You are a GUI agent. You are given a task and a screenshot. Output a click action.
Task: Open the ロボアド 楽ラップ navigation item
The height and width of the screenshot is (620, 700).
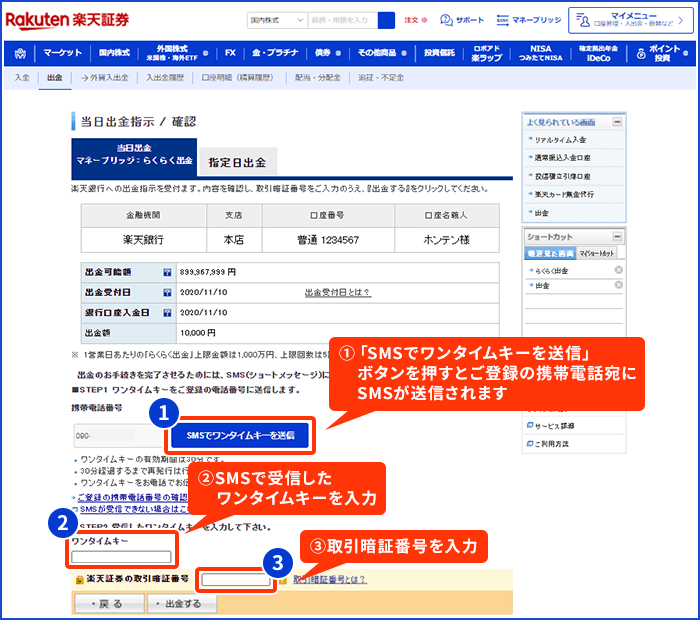[x=487, y=53]
